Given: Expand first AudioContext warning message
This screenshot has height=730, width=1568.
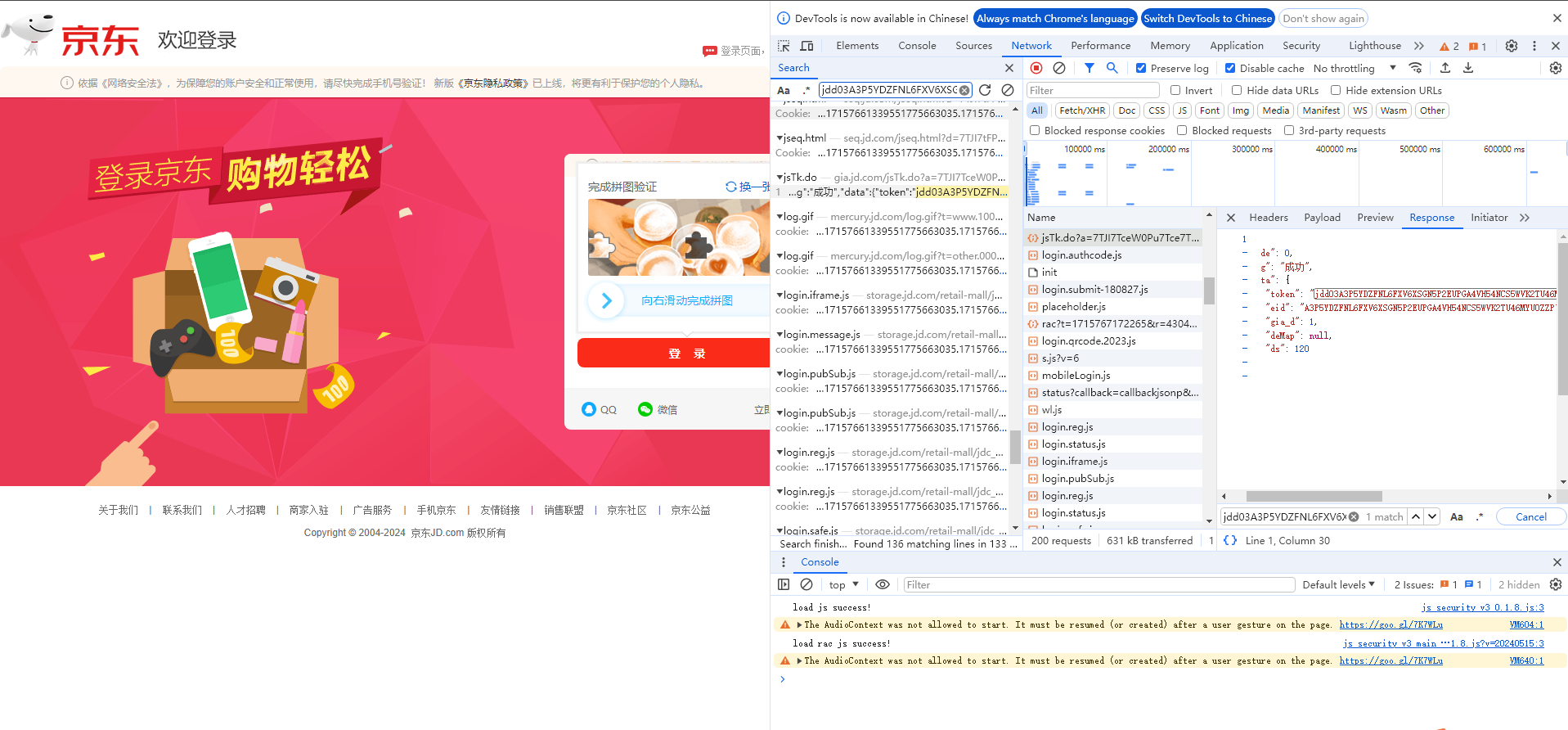Looking at the screenshot, I should pyautogui.click(x=800, y=624).
